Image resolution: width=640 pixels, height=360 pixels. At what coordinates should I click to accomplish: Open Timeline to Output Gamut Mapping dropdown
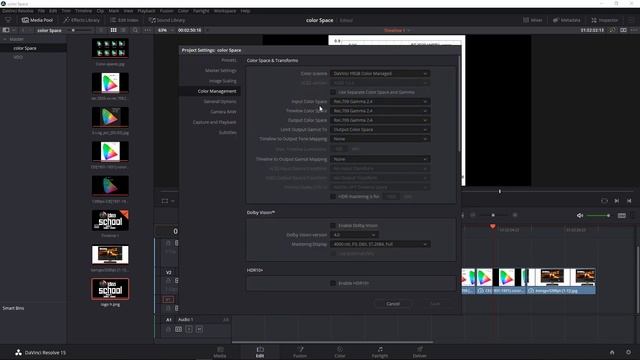click(380, 159)
